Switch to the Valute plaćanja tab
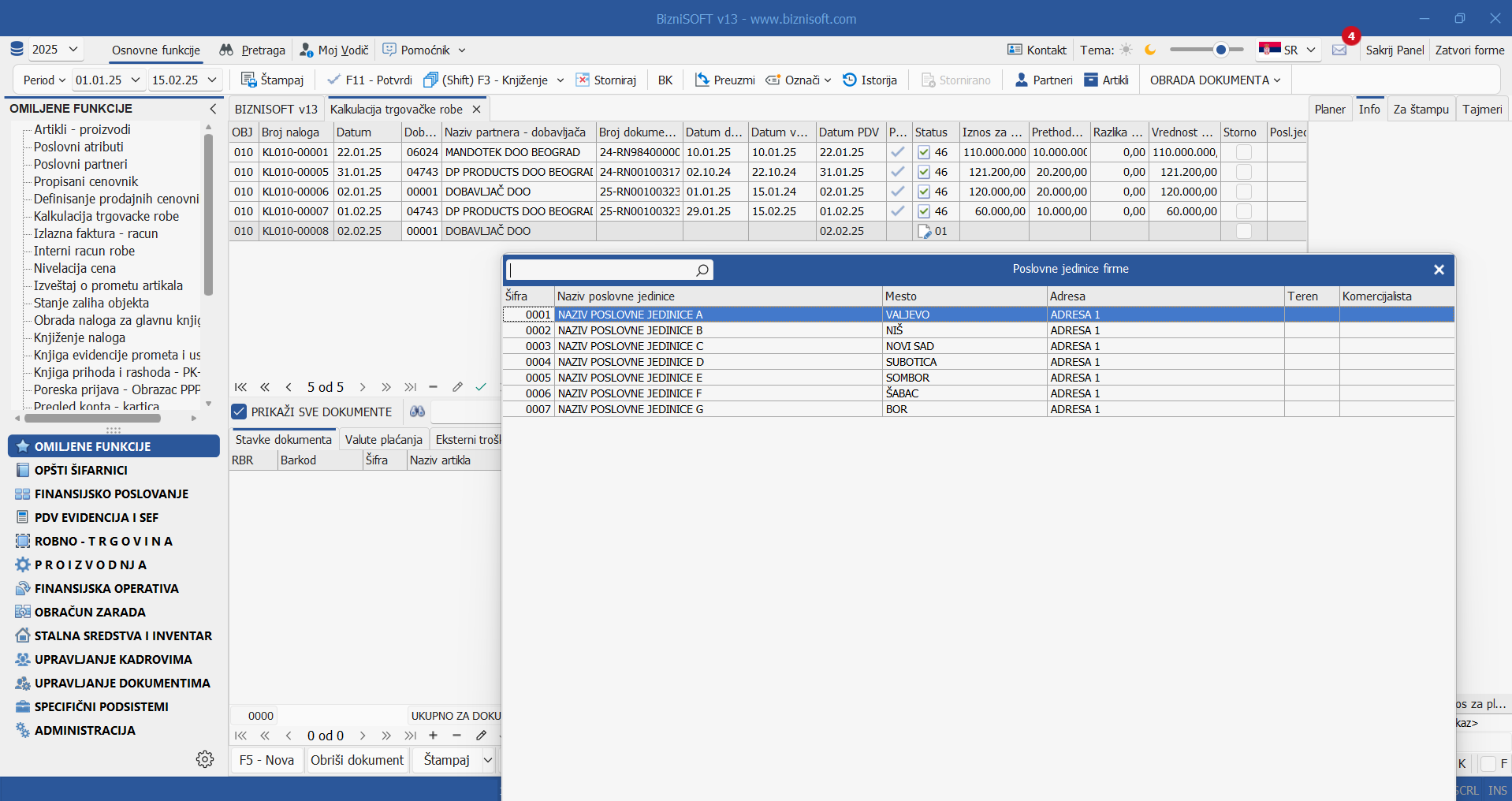 (x=383, y=439)
